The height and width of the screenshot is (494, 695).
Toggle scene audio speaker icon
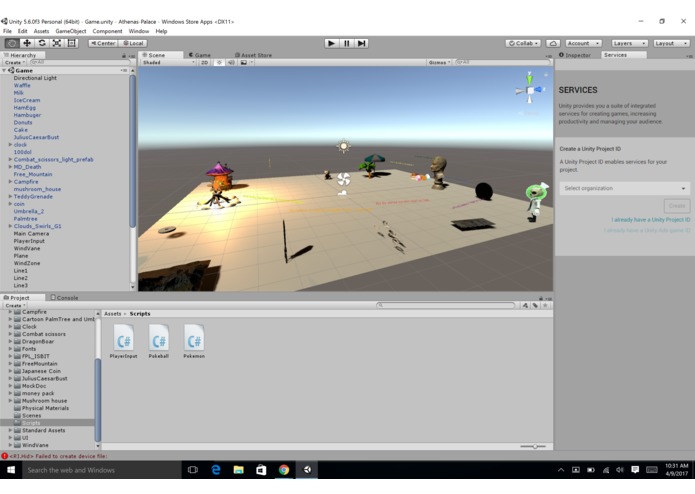tap(231, 62)
